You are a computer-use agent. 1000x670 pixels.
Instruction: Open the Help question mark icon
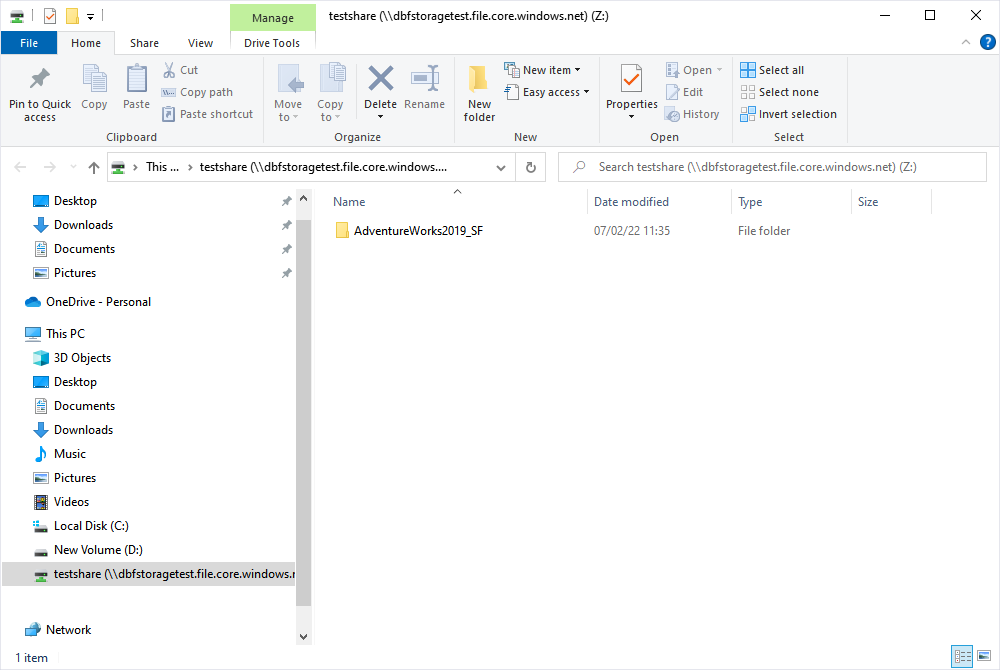[x=987, y=43]
